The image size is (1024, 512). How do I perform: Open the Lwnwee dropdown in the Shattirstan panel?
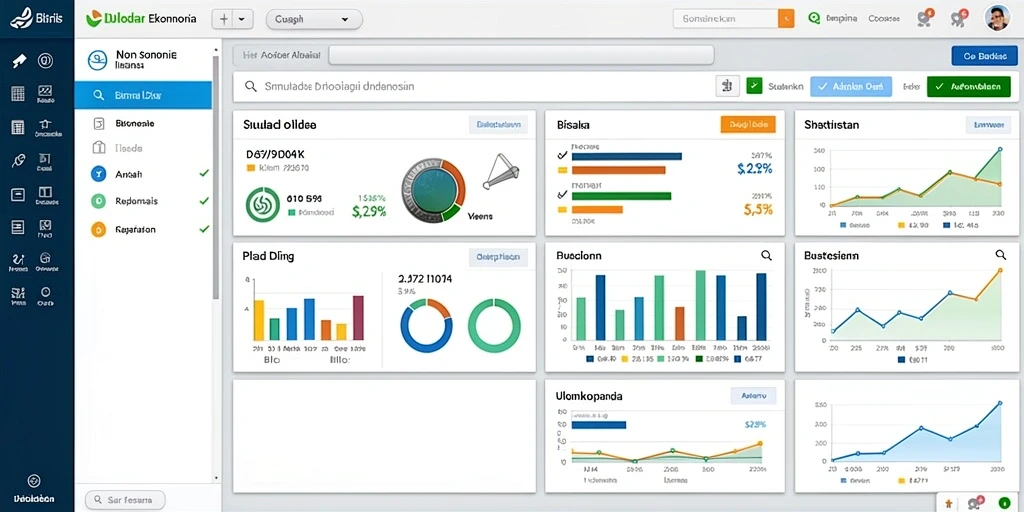coord(987,125)
